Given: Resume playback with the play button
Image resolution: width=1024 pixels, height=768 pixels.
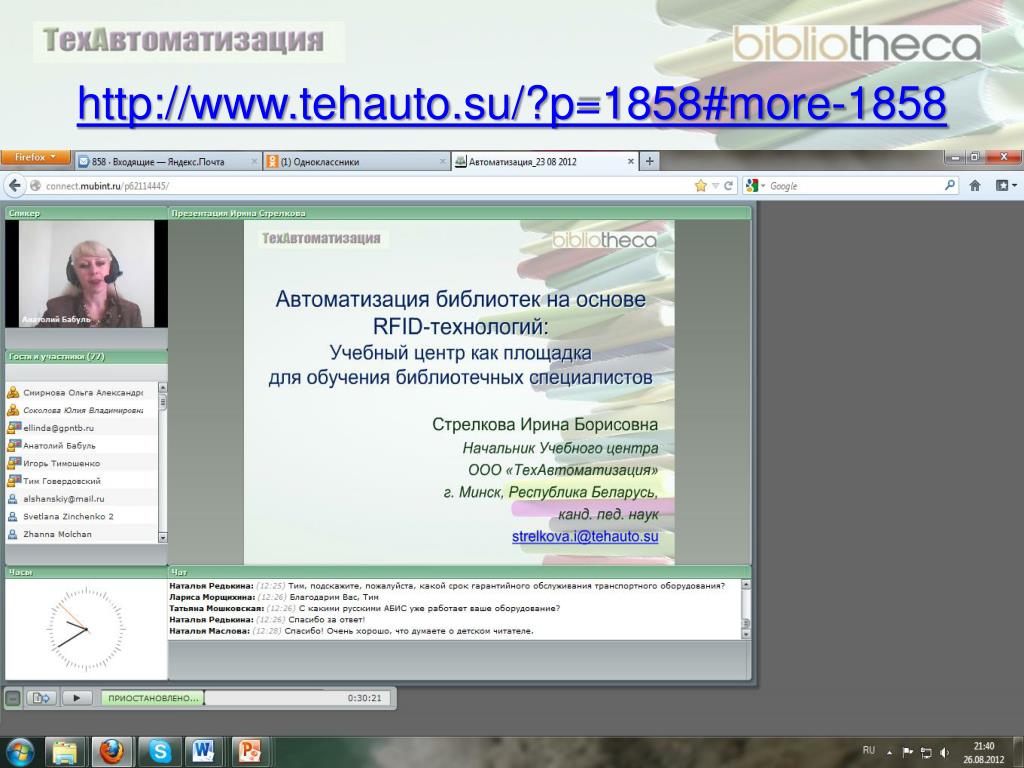Looking at the screenshot, I should click(x=77, y=698).
